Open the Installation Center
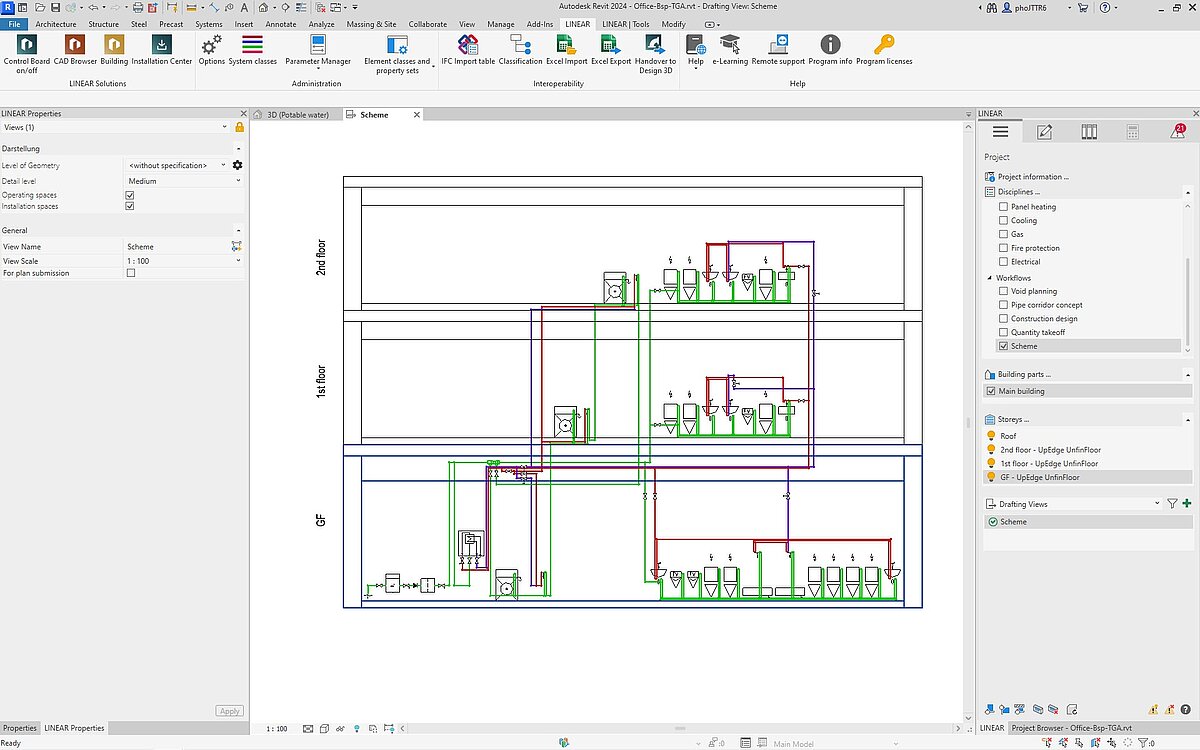This screenshot has width=1200, height=750. (162, 45)
